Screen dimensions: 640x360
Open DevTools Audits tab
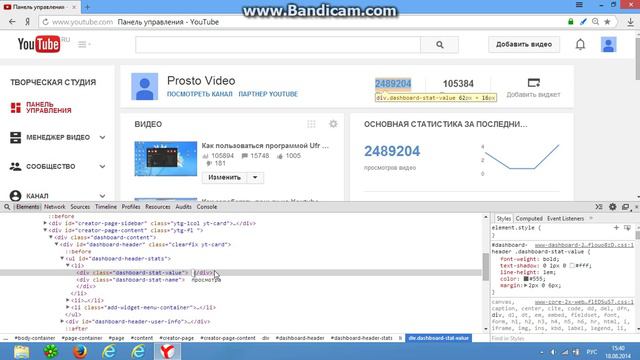pyautogui.click(x=183, y=207)
